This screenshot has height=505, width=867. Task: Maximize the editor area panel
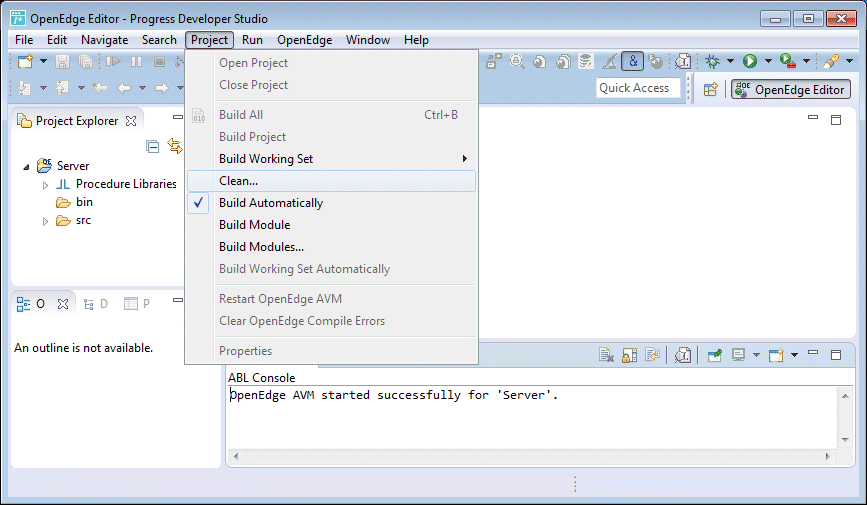835,119
